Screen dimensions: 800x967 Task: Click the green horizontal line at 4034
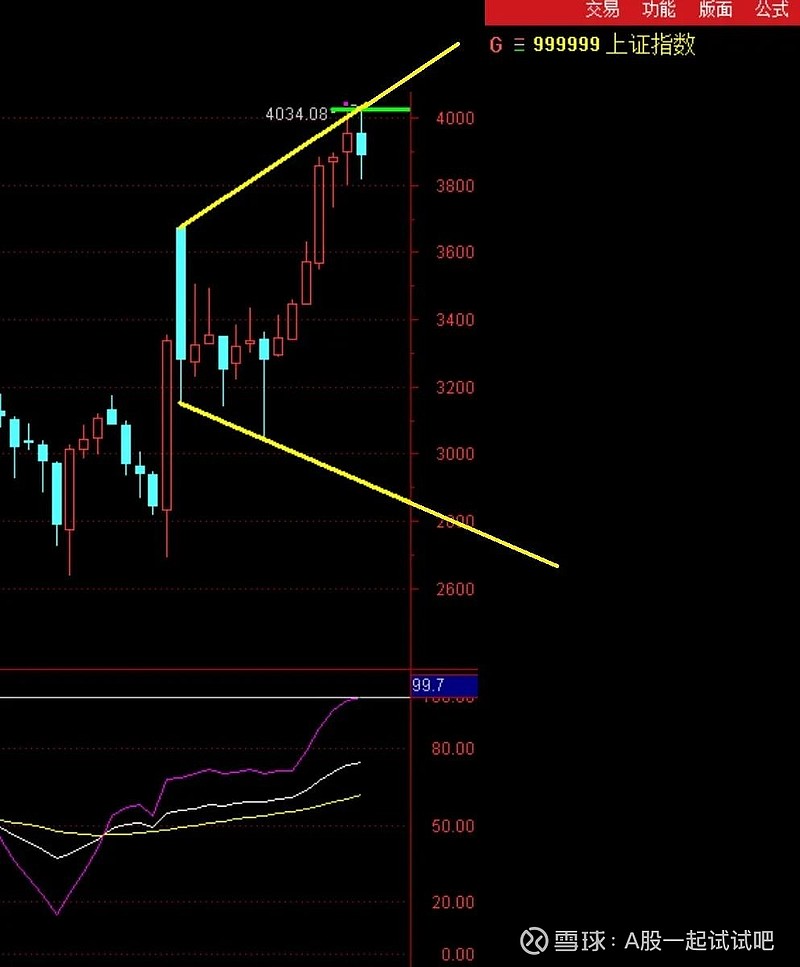tap(370, 110)
